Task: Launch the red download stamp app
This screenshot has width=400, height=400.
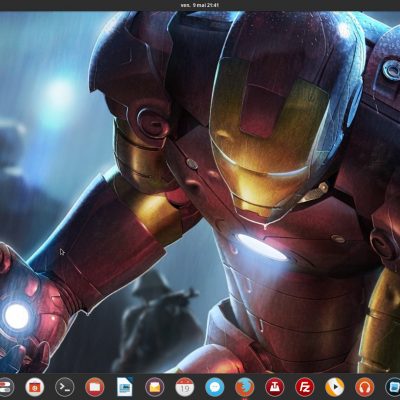Action: 275,387
